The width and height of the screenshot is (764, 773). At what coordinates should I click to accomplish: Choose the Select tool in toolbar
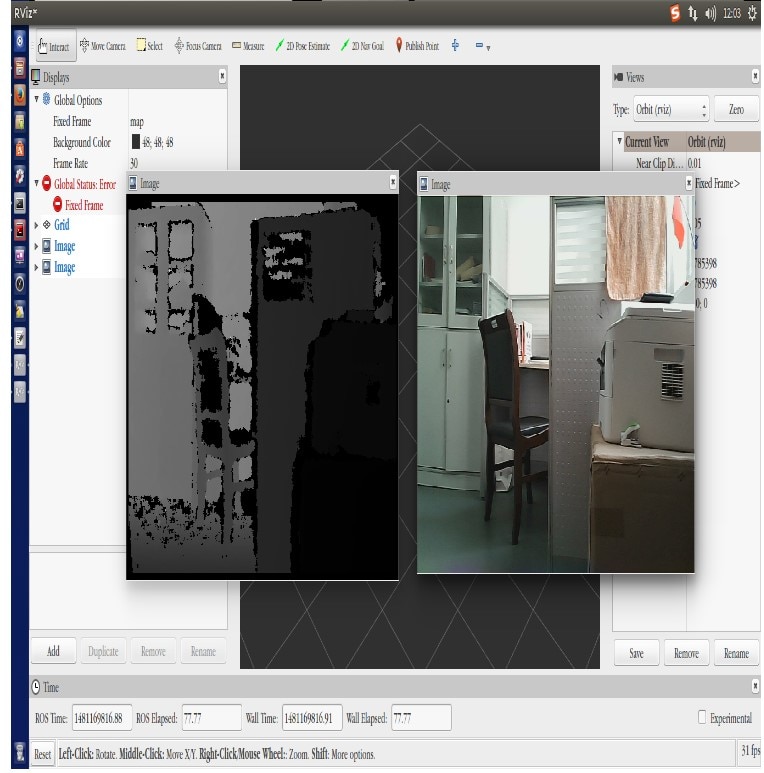(x=149, y=46)
